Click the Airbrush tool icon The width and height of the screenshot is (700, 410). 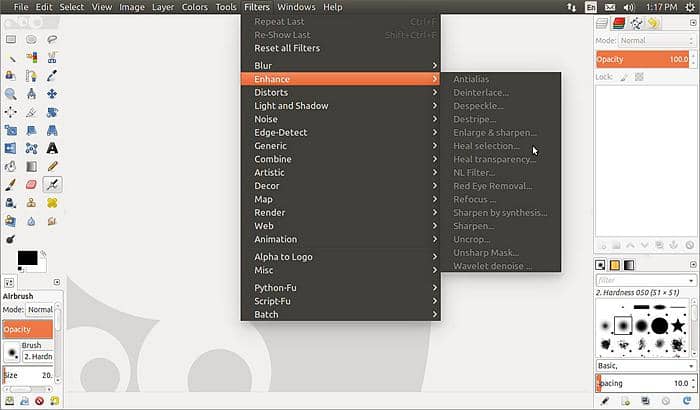pyautogui.click(x=52, y=184)
